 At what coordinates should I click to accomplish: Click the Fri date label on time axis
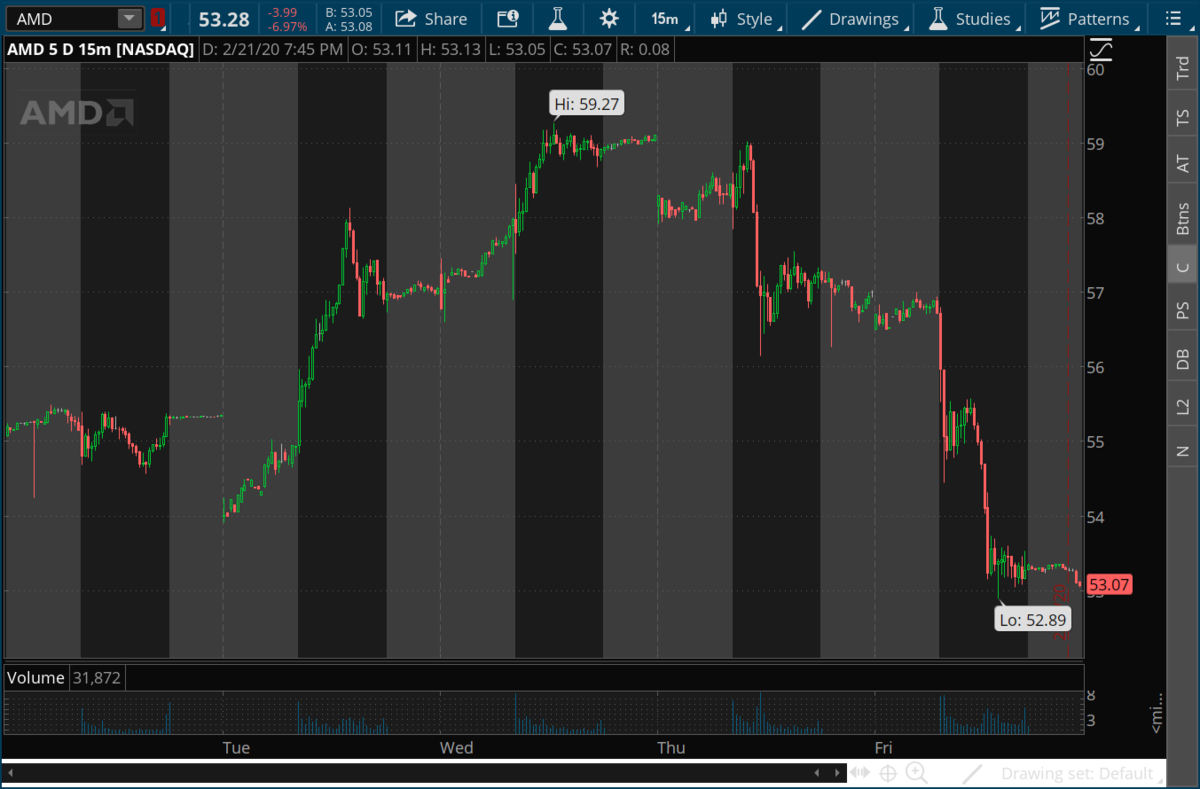coord(884,747)
